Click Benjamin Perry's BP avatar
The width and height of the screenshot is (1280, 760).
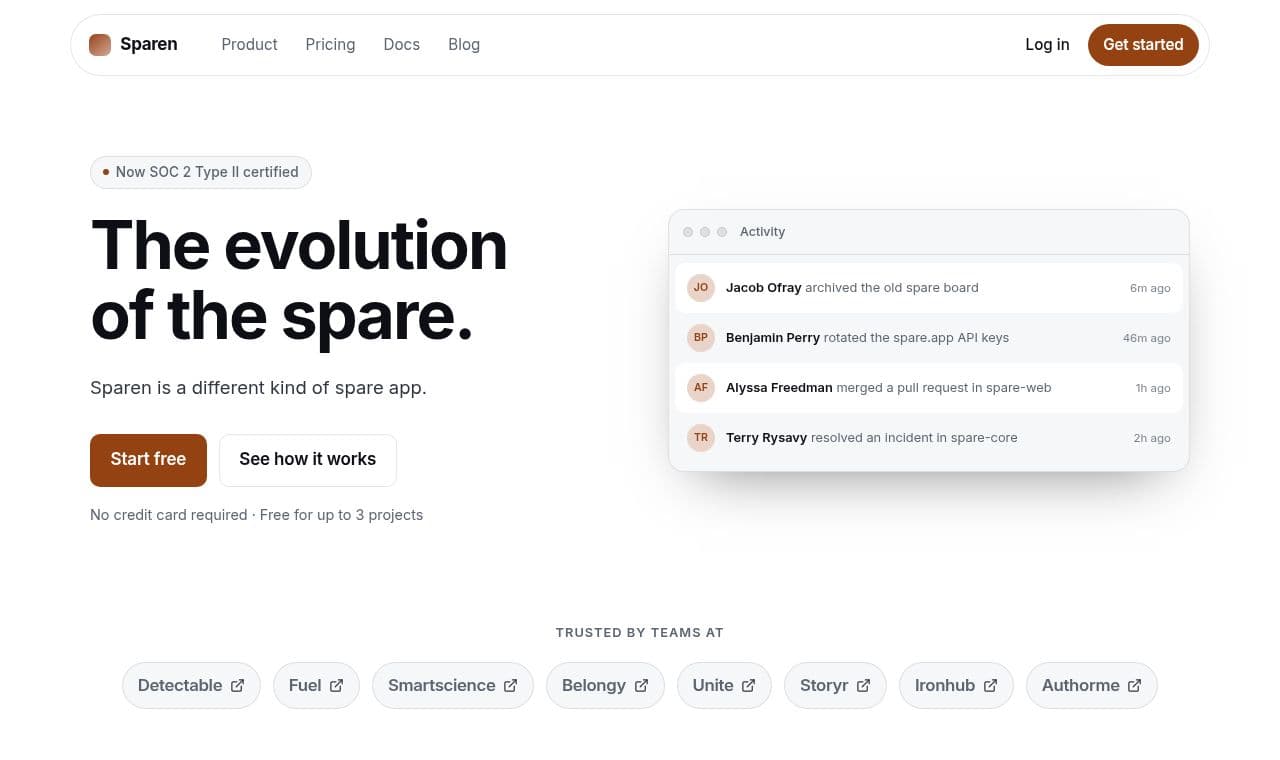701,338
